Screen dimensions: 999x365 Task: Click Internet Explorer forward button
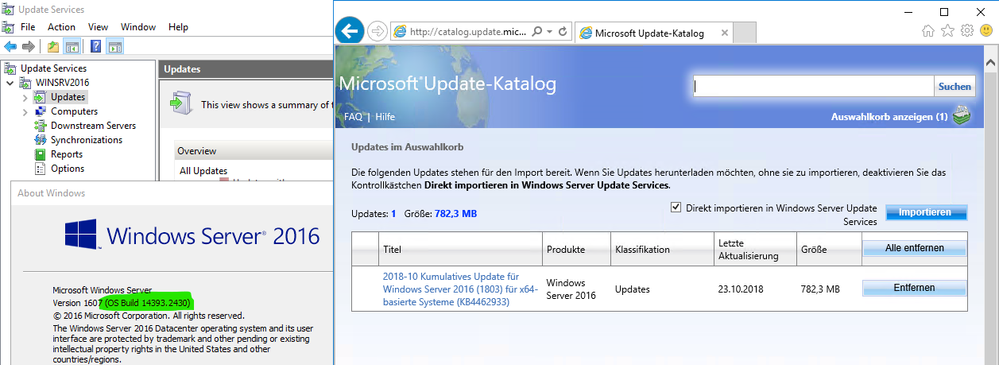[x=377, y=31]
